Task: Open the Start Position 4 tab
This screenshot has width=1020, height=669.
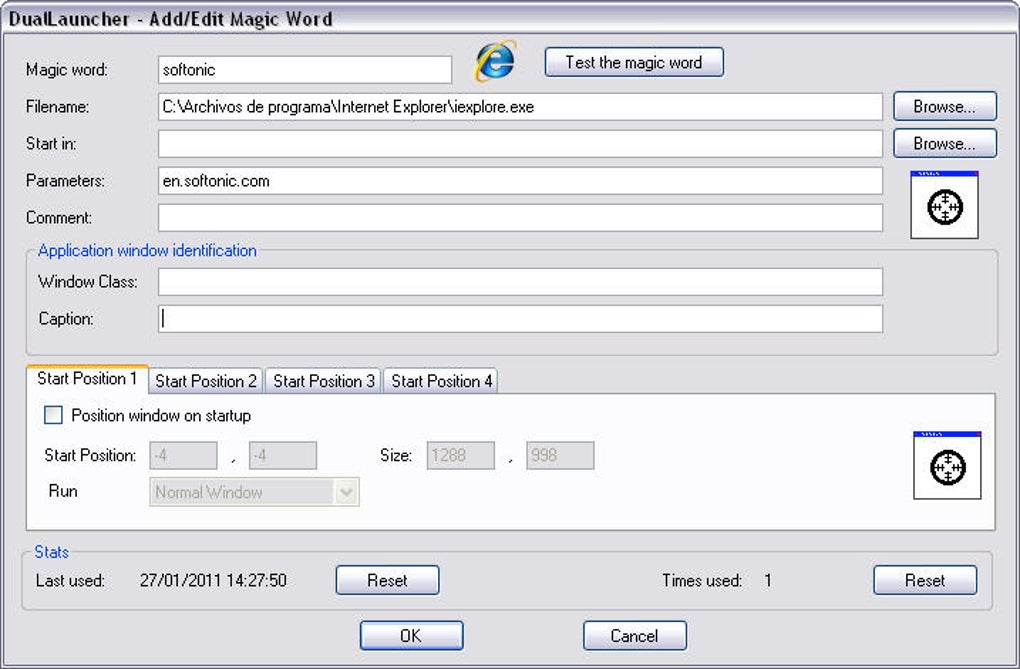Action: tap(441, 381)
